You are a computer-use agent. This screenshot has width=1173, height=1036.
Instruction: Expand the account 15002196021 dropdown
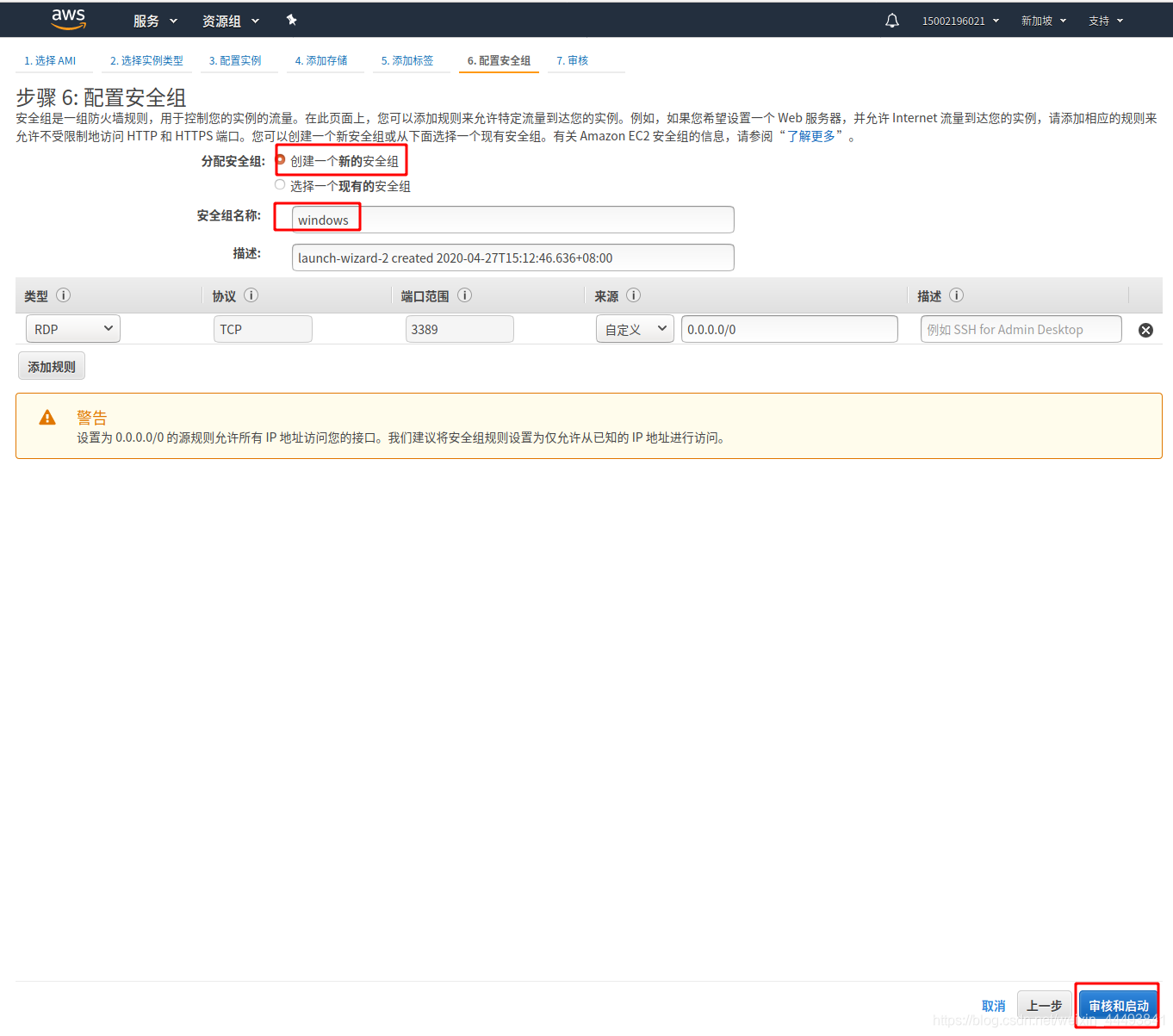tap(961, 21)
